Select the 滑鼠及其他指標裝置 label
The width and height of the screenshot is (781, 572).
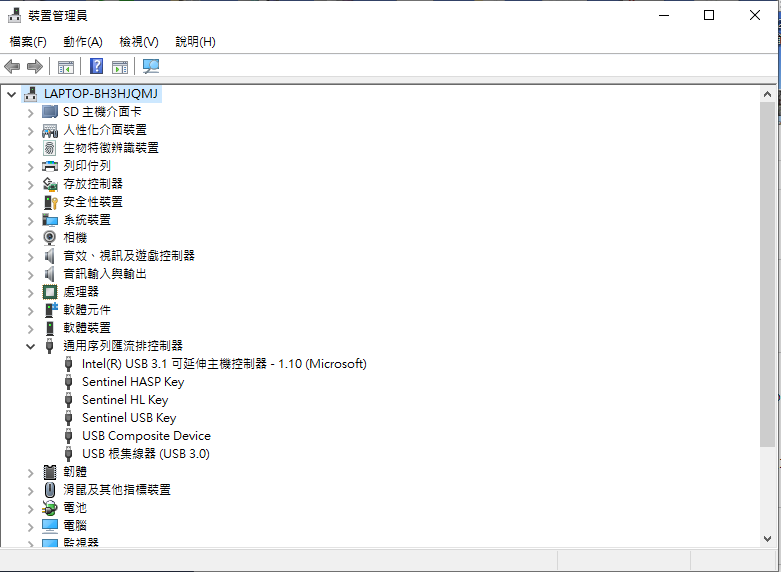point(117,489)
